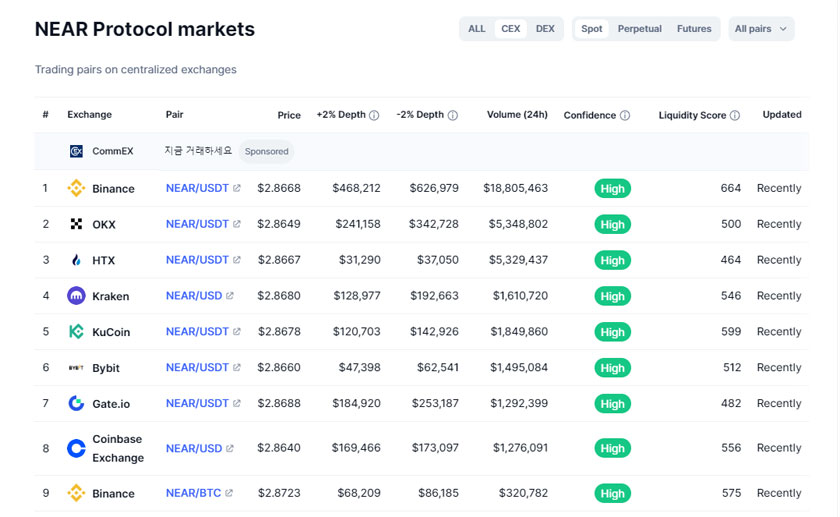
Task: Switch to Perpetual markets
Action: [640, 29]
